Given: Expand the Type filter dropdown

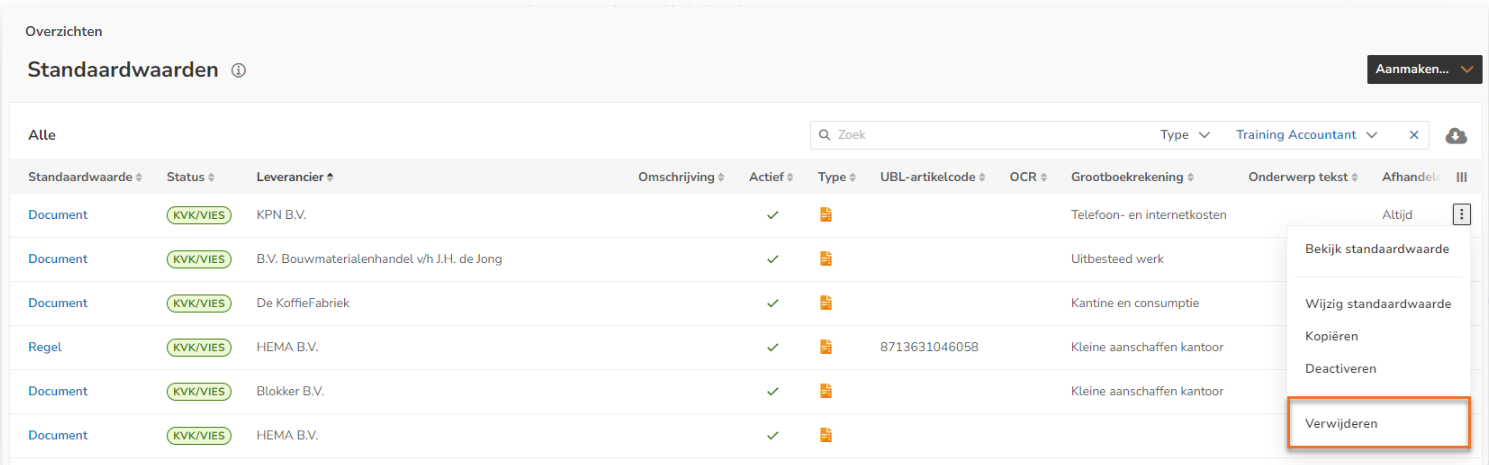Looking at the screenshot, I should 1185,135.
